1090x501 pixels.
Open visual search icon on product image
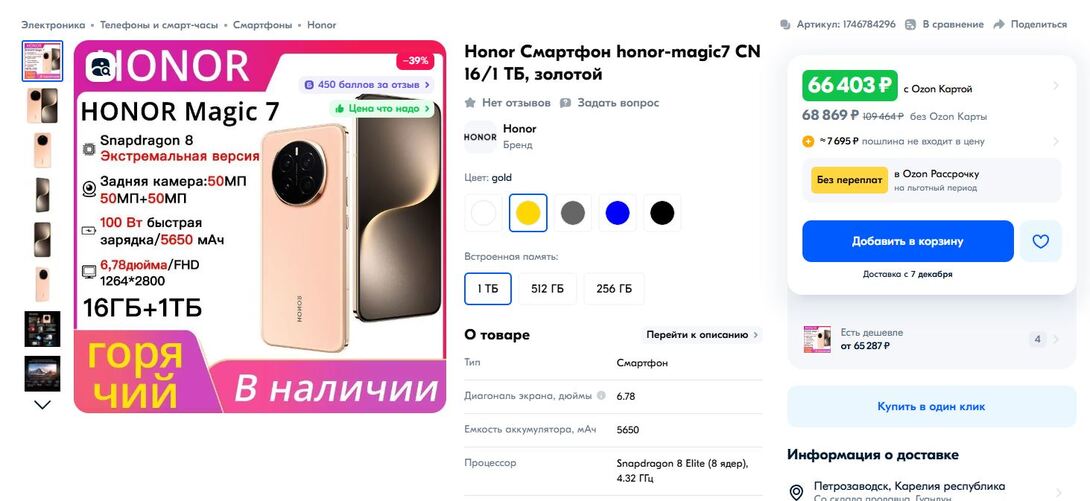coord(101,67)
